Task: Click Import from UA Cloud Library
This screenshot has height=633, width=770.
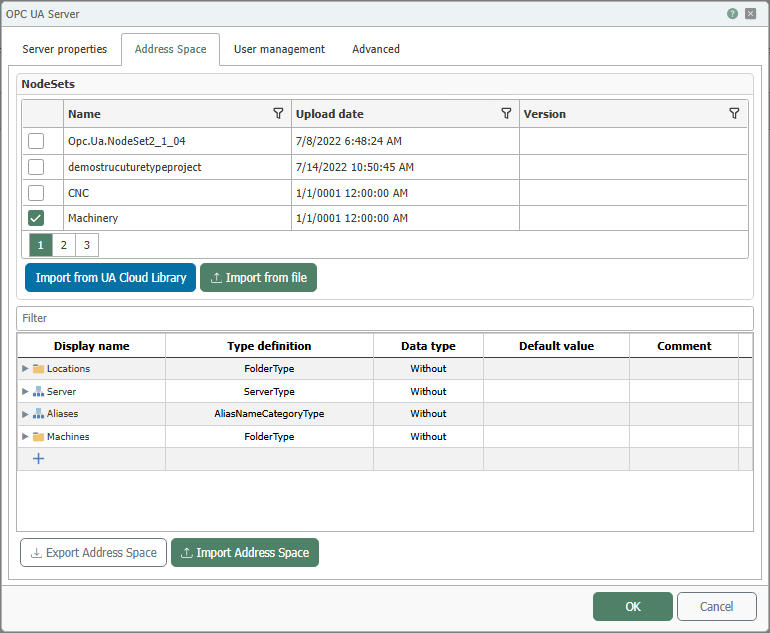Action: coord(110,277)
